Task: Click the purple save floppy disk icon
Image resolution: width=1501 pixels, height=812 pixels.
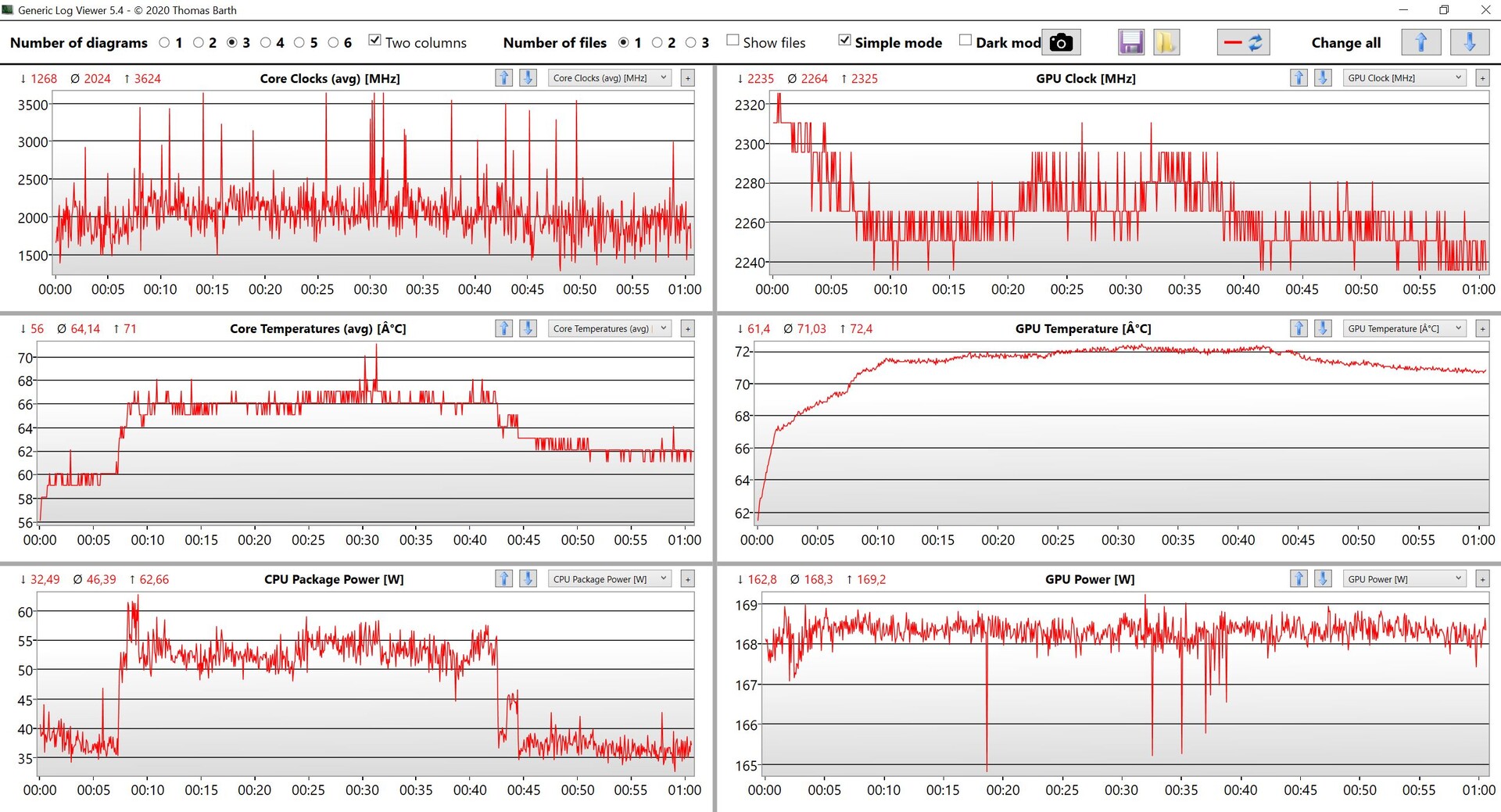Action: (1131, 42)
